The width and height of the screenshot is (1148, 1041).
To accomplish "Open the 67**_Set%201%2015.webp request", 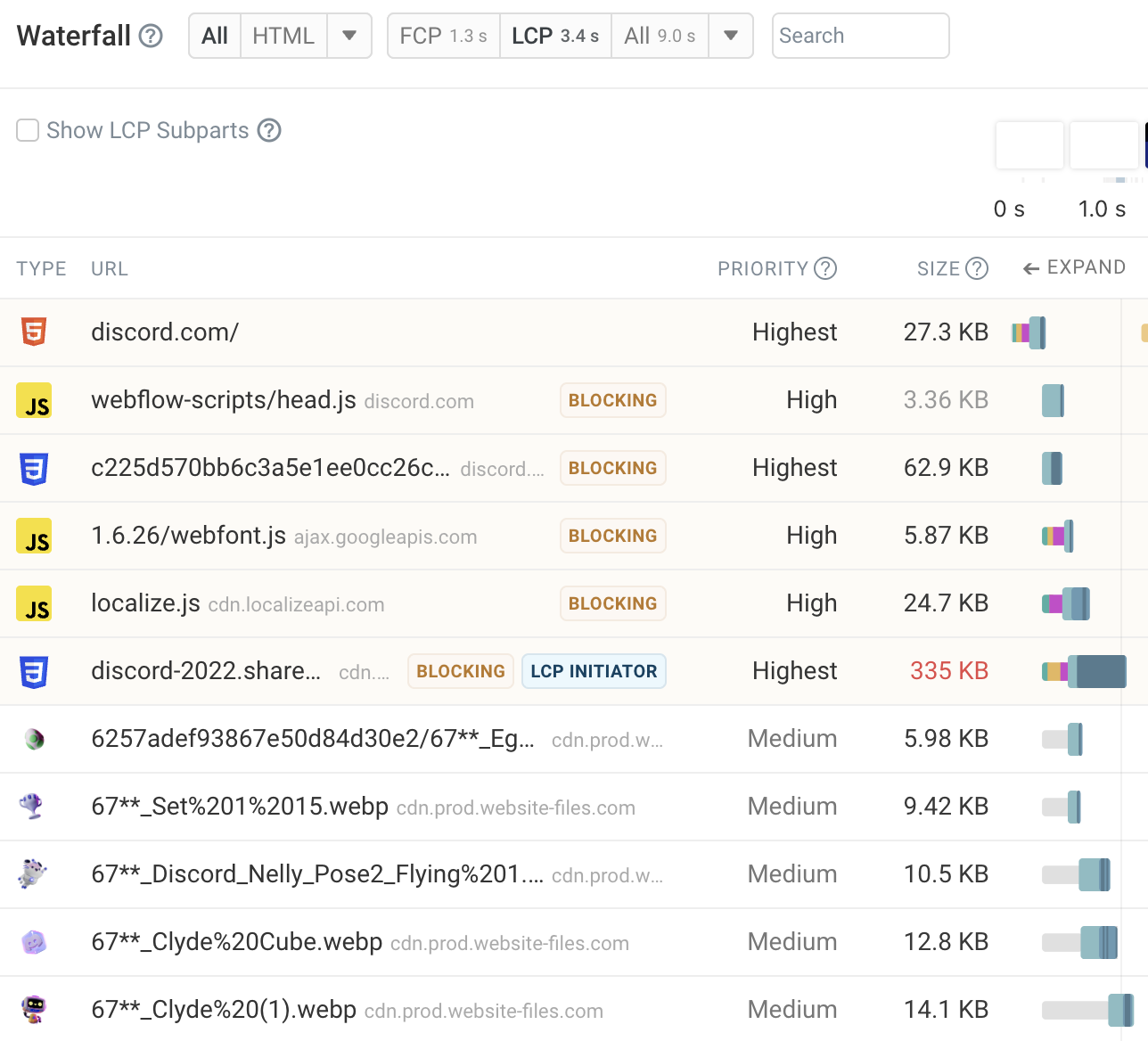I will coord(574,807).
